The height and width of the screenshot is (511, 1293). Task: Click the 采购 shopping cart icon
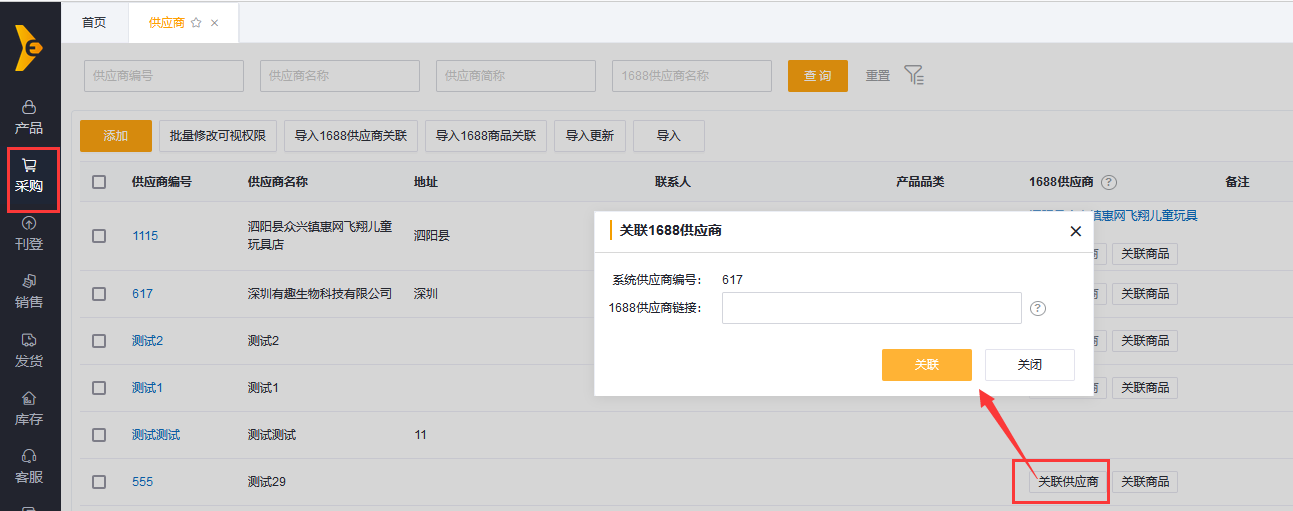point(29,166)
